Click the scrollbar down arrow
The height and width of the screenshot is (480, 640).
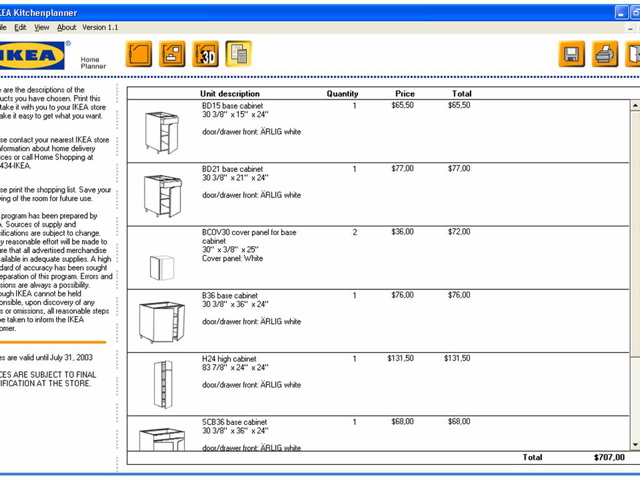[635, 444]
